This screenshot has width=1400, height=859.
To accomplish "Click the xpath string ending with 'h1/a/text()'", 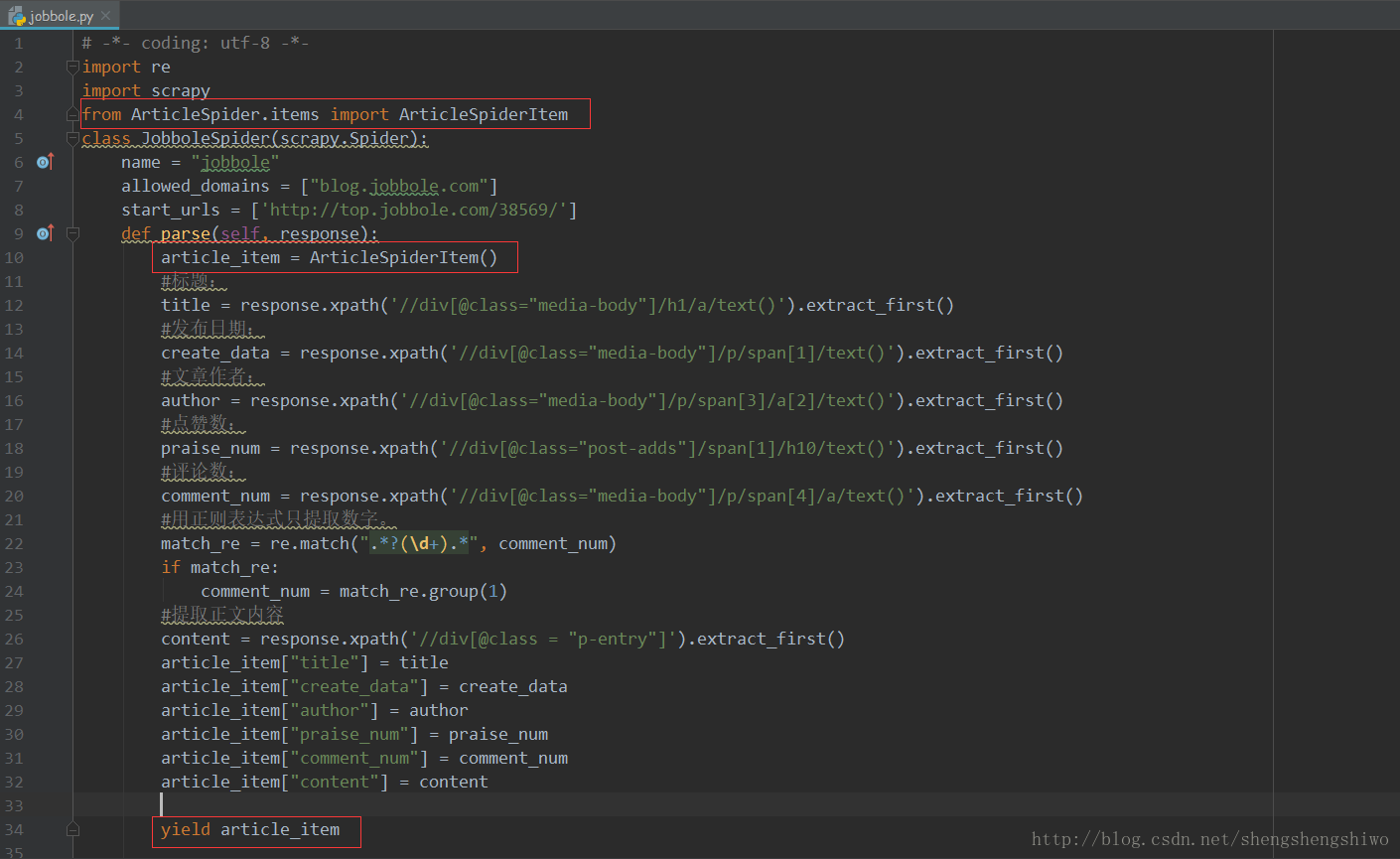I will coord(588,305).
